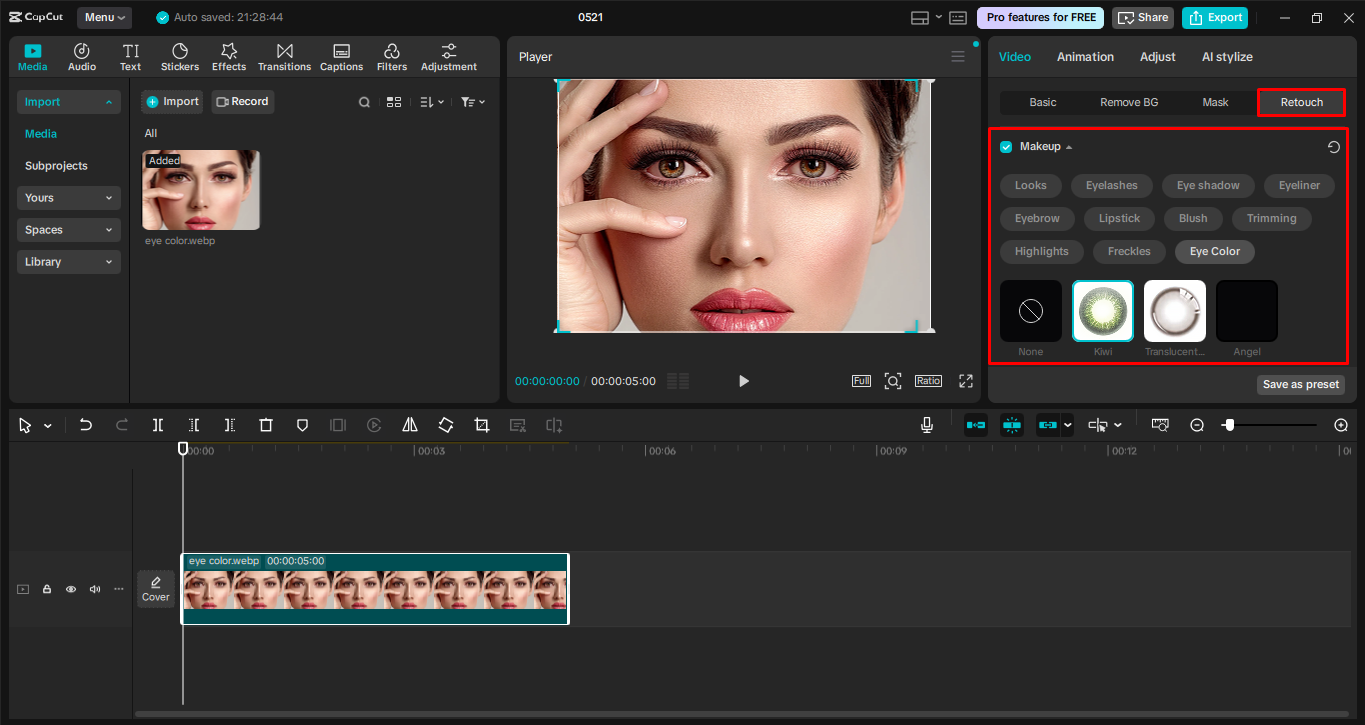Undo the last edit
The width and height of the screenshot is (1365, 725).
click(x=85, y=424)
